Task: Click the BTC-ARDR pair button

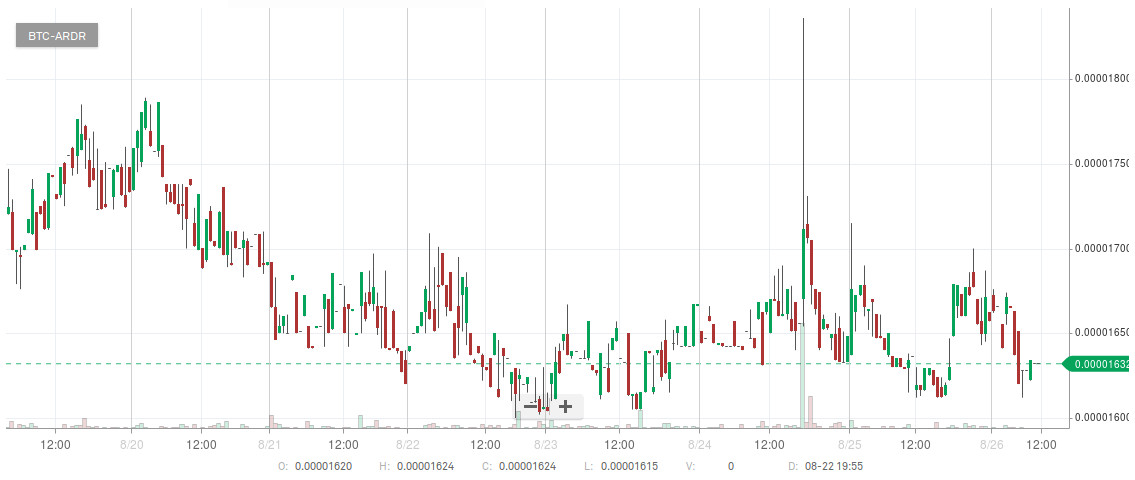Action: [x=57, y=35]
